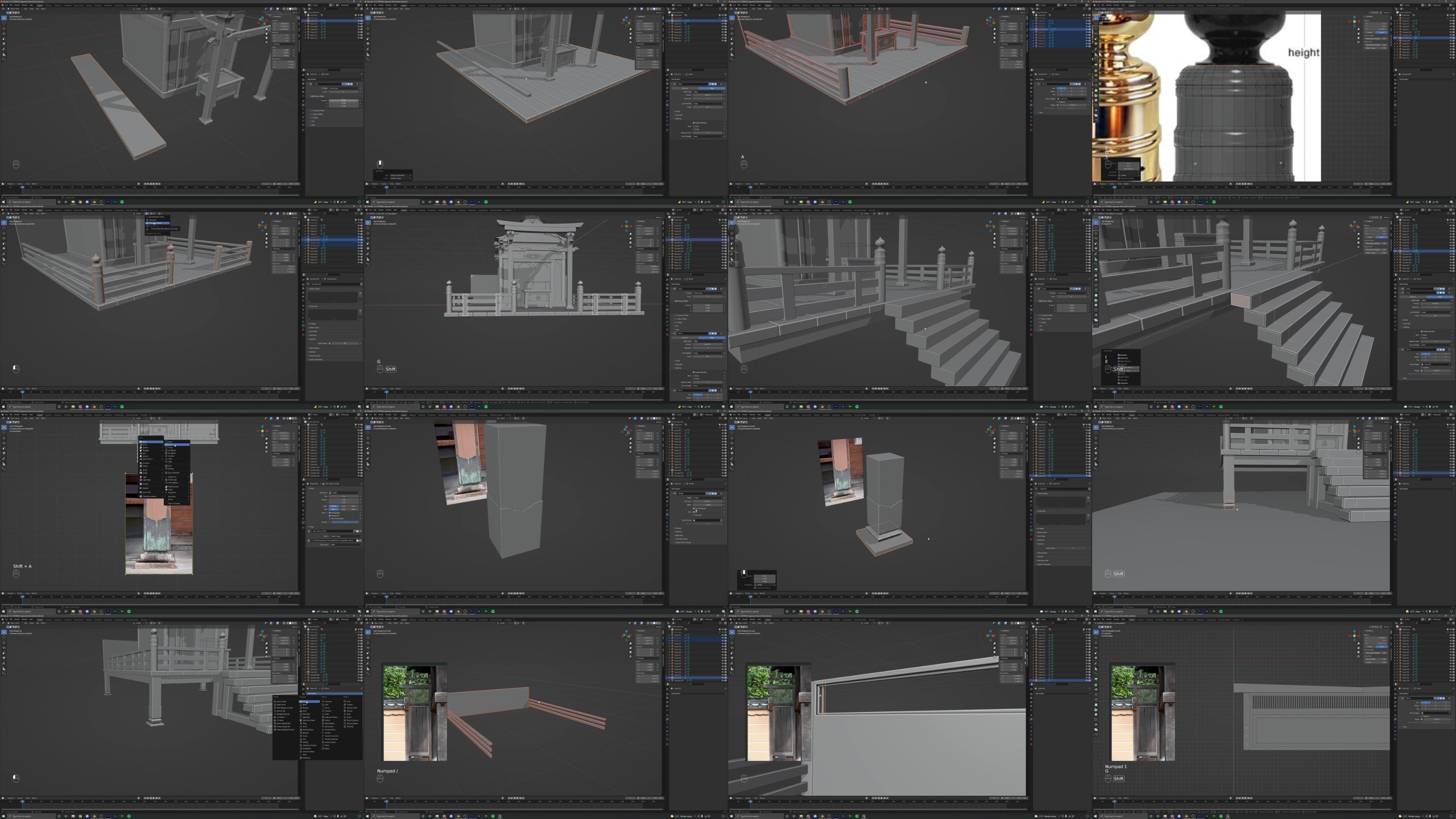The image size is (1456, 819).
Task: Click the Speaker icon in Add menu
Action: [x=141, y=488]
